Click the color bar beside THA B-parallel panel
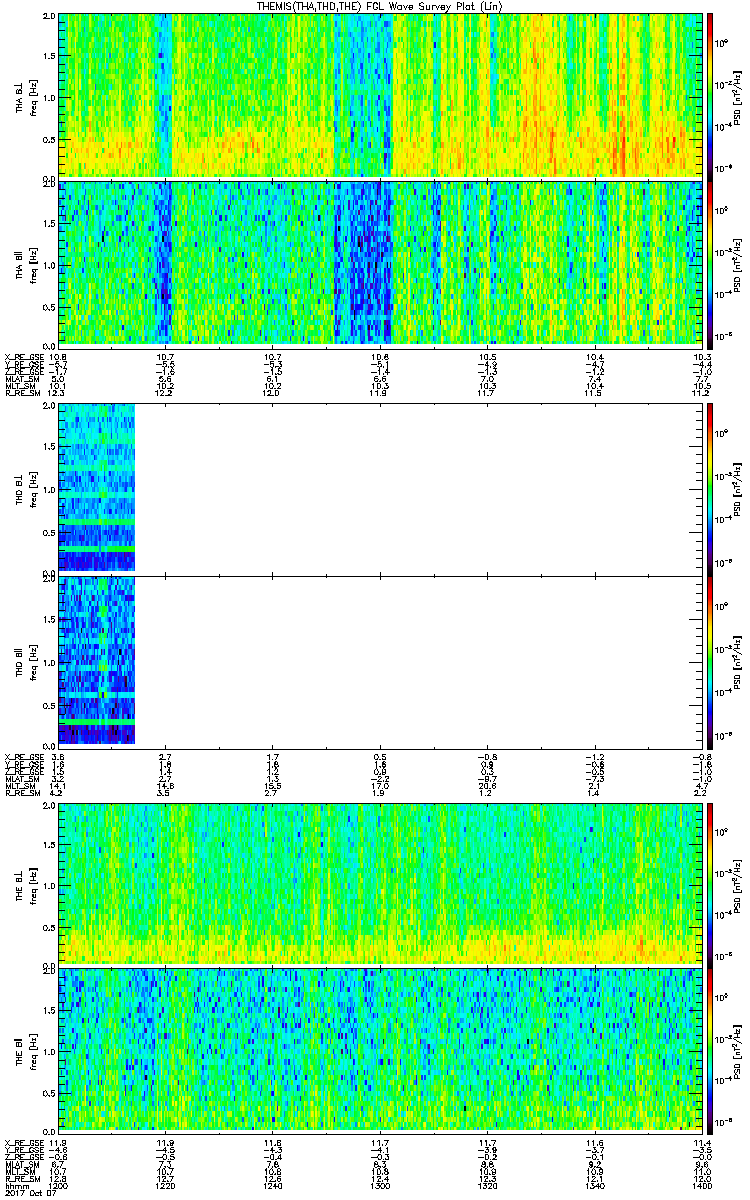Screen dimensions: 750x1200 tap(711, 263)
